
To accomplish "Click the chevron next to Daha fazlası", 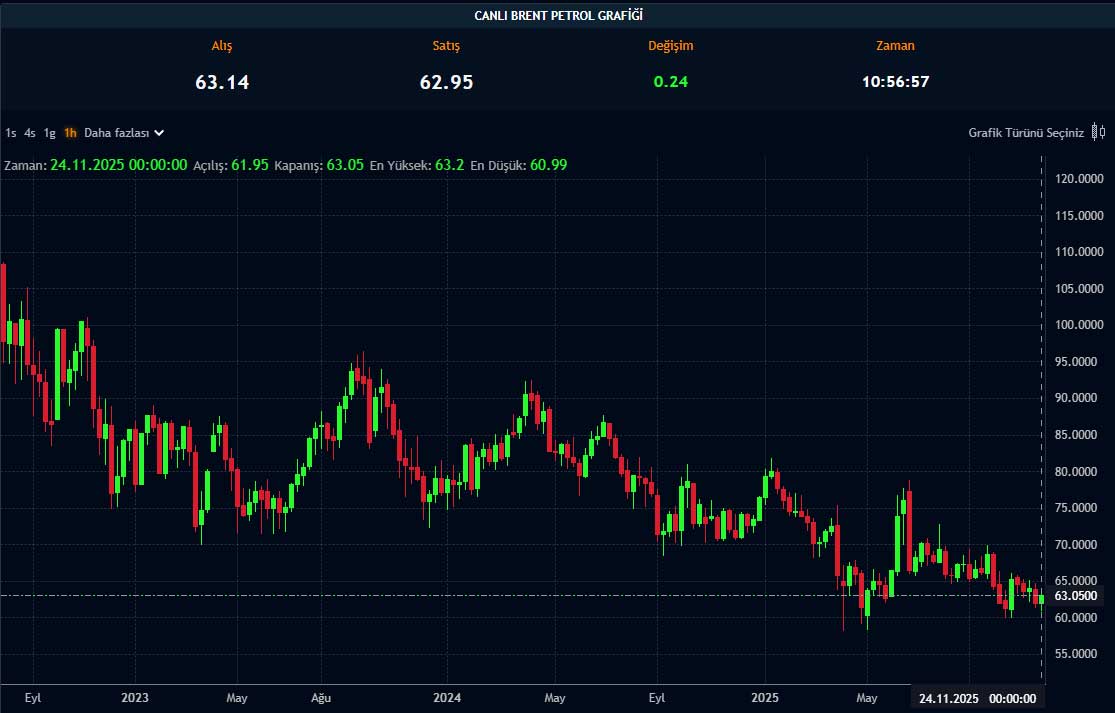I will [x=159, y=132].
